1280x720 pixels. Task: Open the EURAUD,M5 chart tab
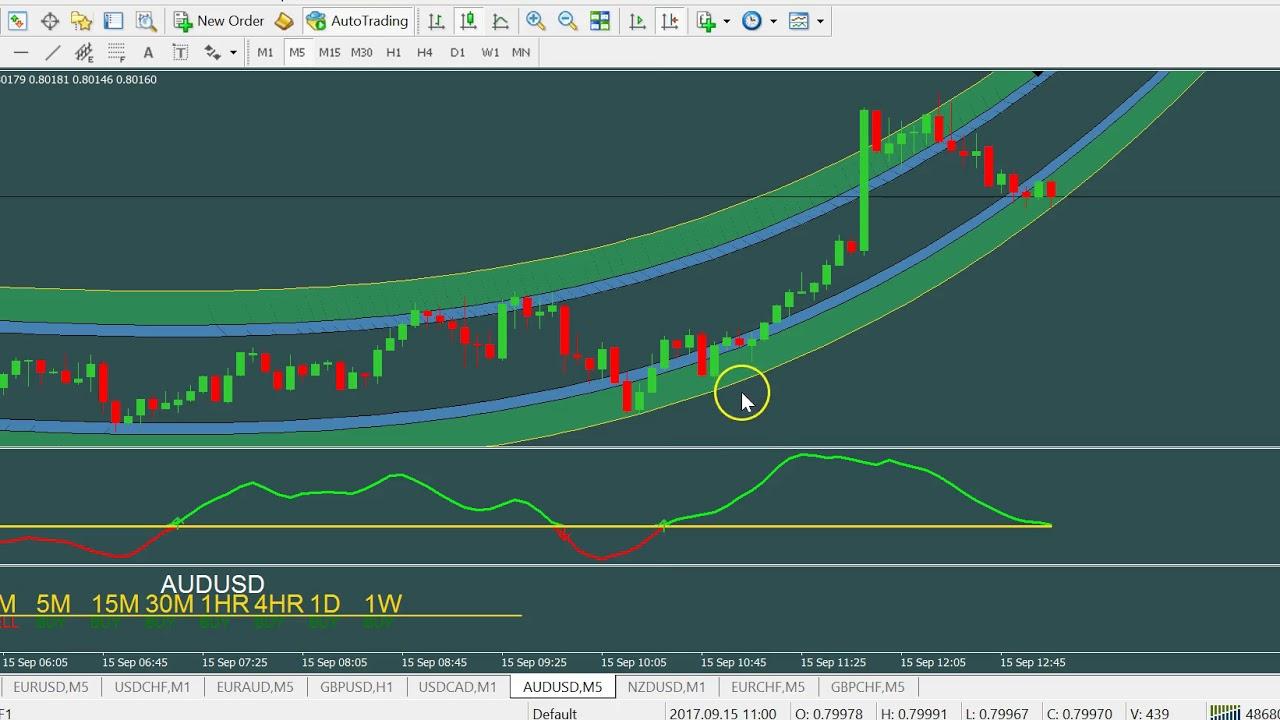tap(255, 686)
